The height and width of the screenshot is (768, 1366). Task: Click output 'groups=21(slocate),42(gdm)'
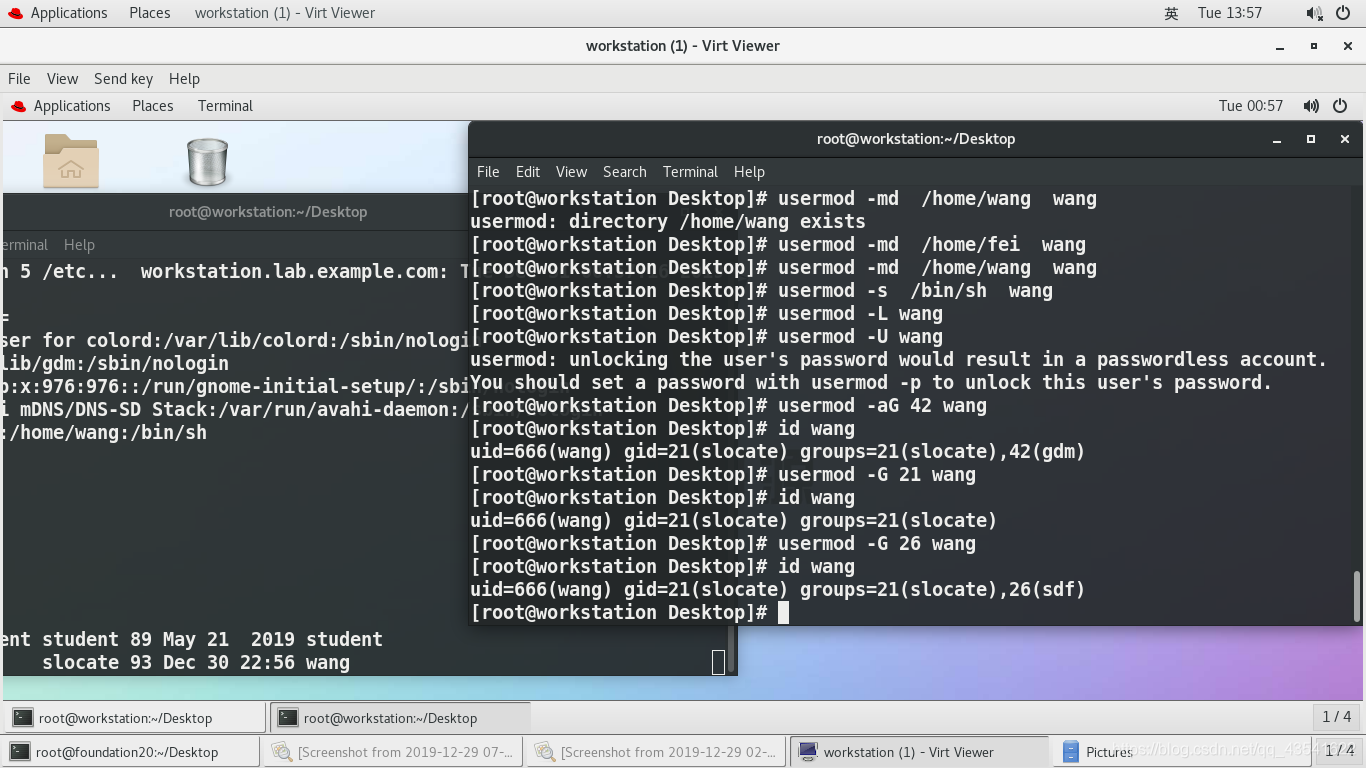942,452
